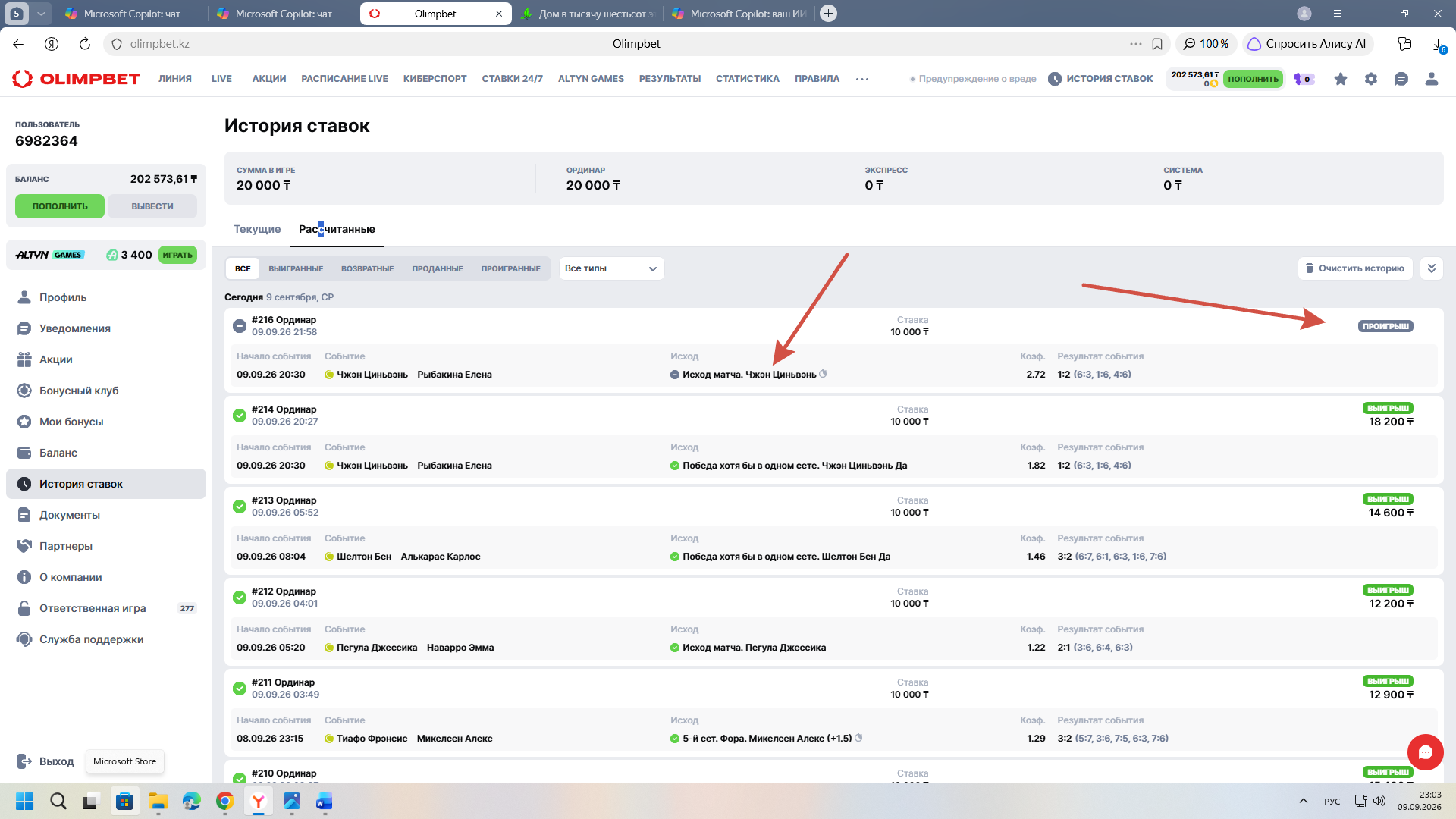The image size is (1456, 819).
Task: Open СТАВКИ 24/7 in the top menu
Action: coord(513,79)
